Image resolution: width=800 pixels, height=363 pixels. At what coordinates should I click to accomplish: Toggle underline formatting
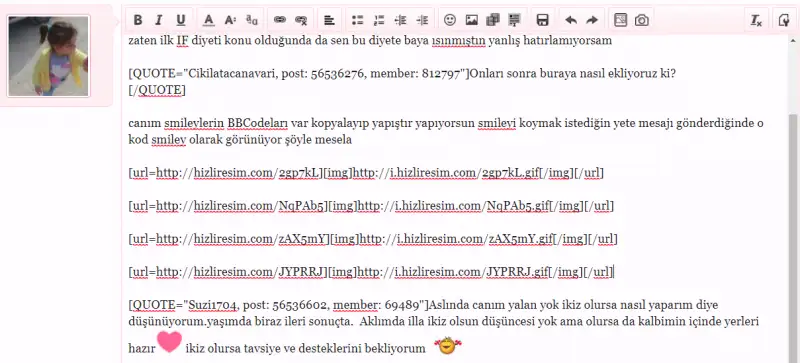click(181, 20)
